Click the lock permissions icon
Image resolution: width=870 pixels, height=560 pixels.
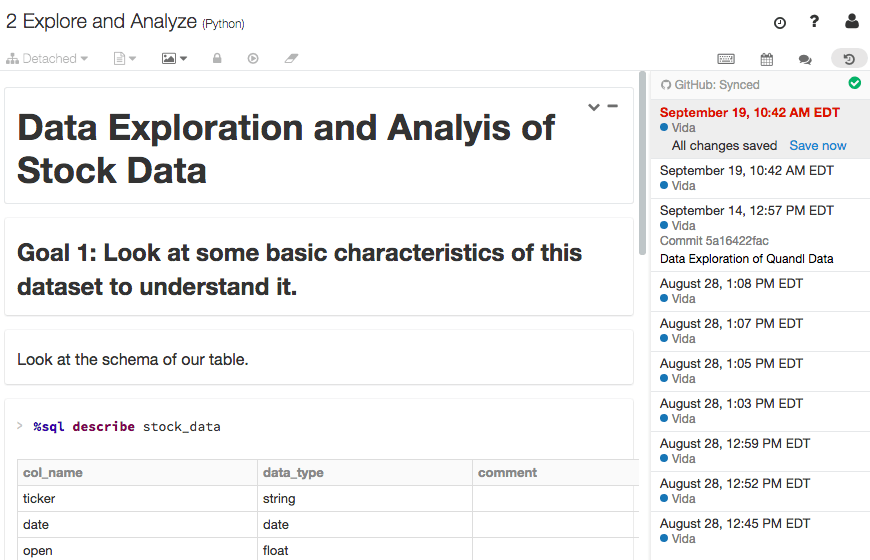tap(217, 59)
